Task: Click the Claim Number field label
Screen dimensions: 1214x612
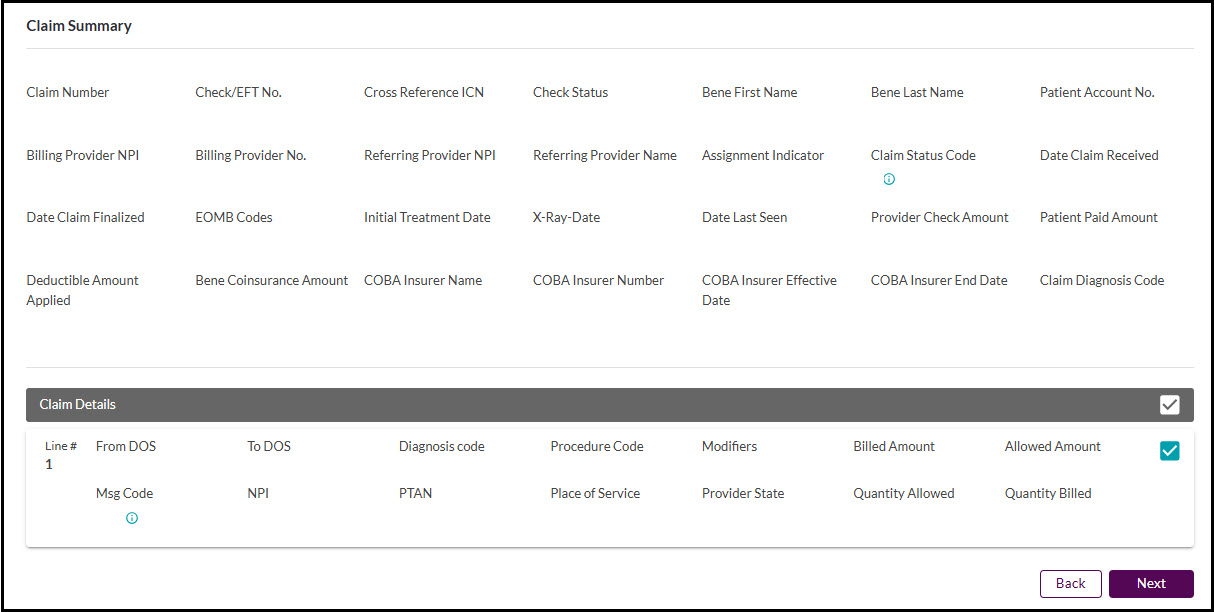Action: (67, 92)
